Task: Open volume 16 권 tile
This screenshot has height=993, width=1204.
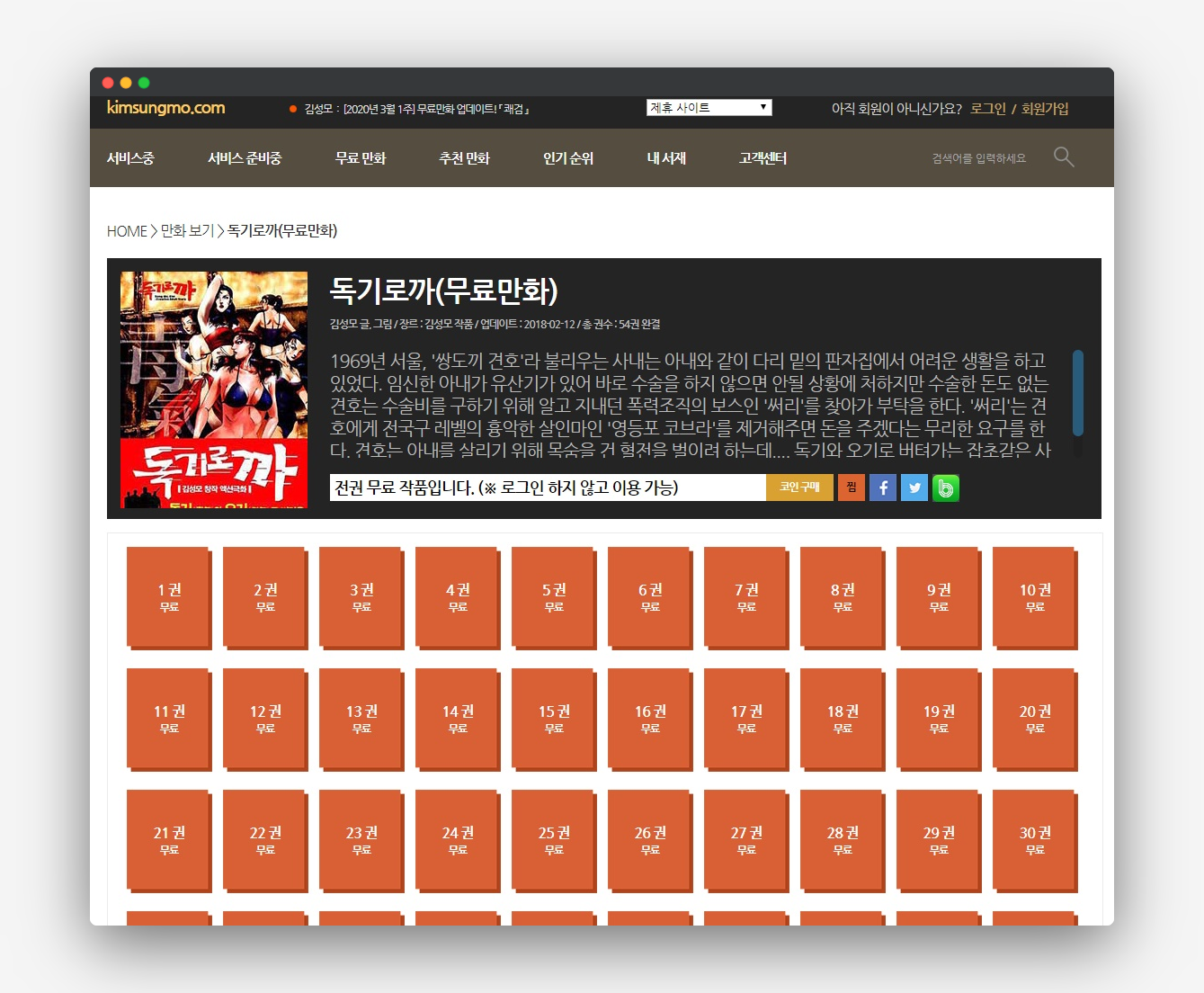Action: click(x=650, y=719)
